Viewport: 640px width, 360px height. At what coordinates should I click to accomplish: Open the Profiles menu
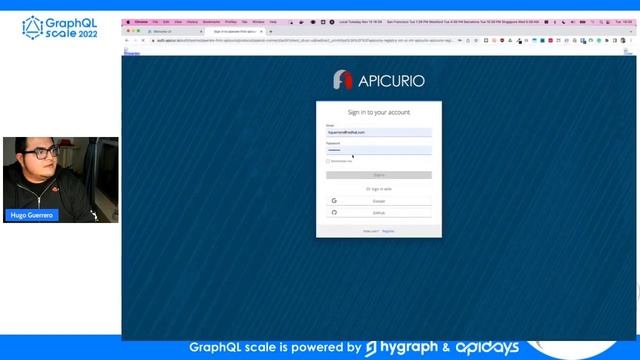(231, 22)
